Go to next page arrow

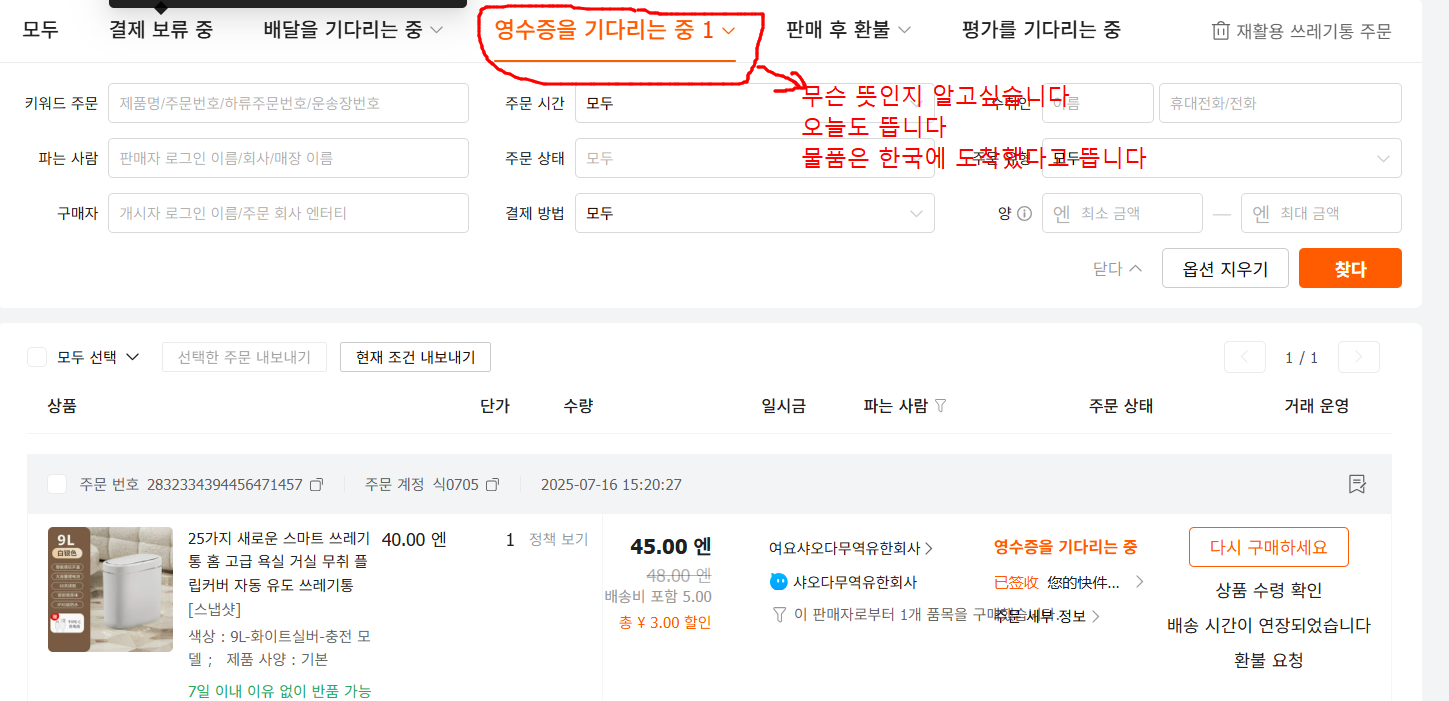point(1358,357)
